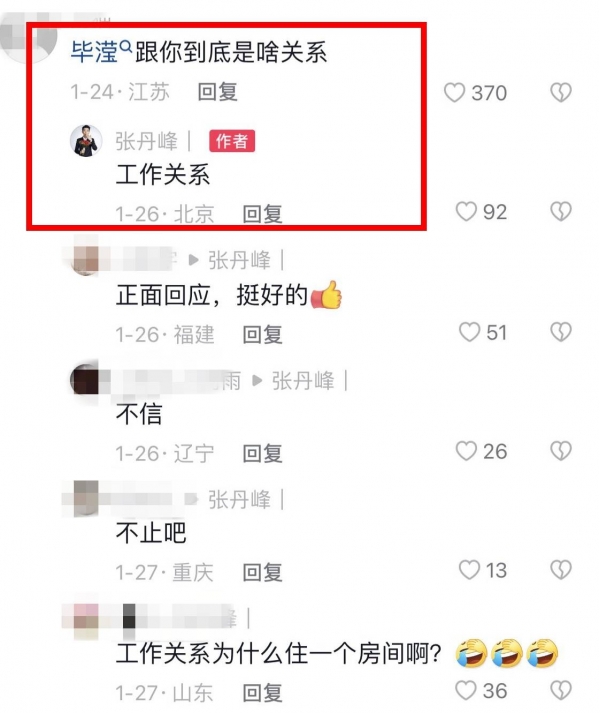Like the 正面回应 comment with 51 likes
Screen dimensions: 600x713
point(469,332)
